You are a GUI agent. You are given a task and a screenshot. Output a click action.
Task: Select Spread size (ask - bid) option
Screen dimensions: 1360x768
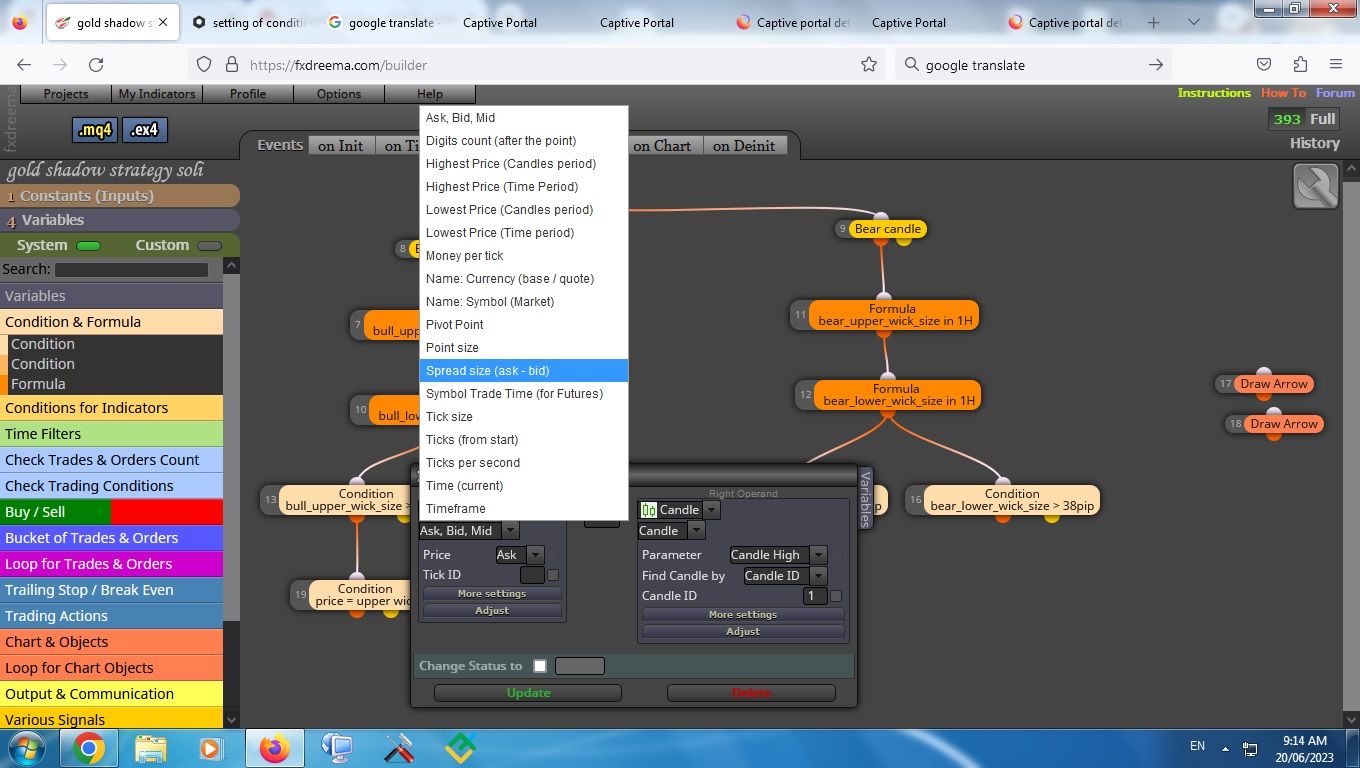tap(524, 371)
